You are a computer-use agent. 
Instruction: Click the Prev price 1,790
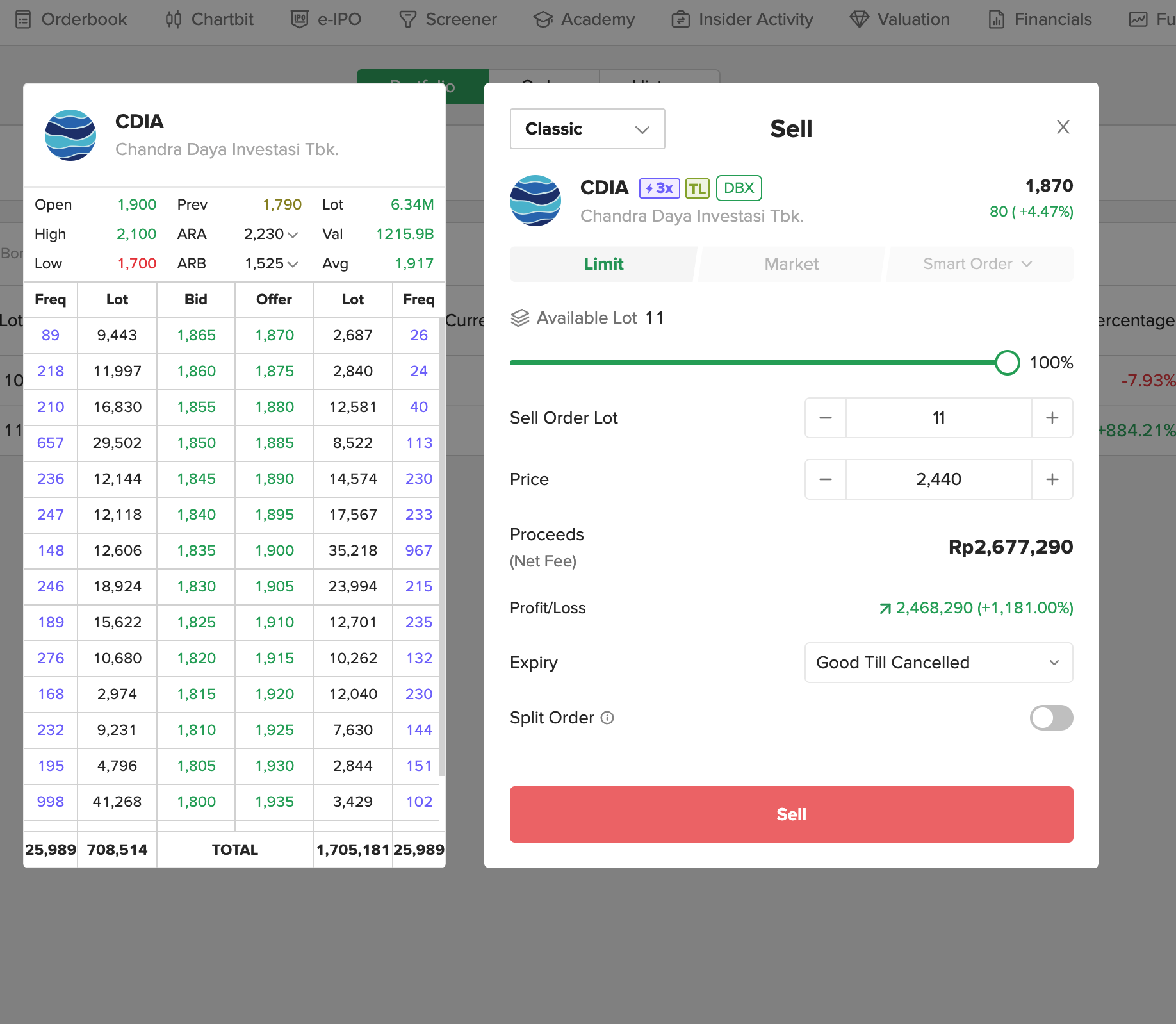click(x=282, y=204)
